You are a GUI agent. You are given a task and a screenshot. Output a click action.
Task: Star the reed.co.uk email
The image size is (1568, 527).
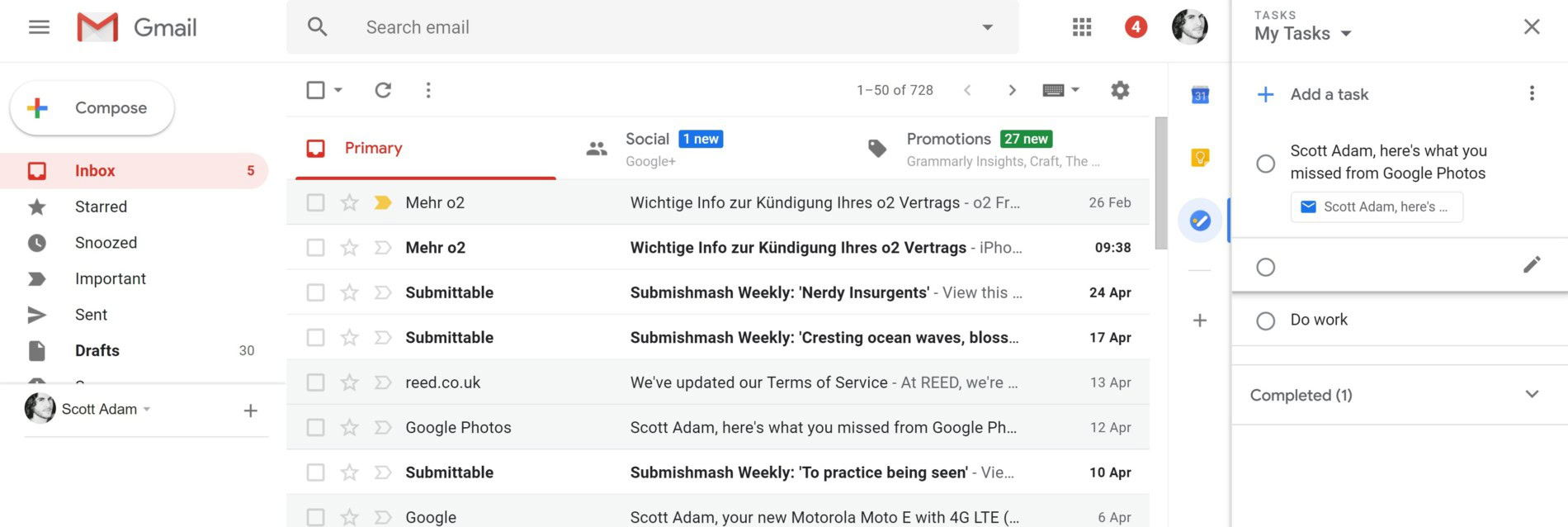350,382
